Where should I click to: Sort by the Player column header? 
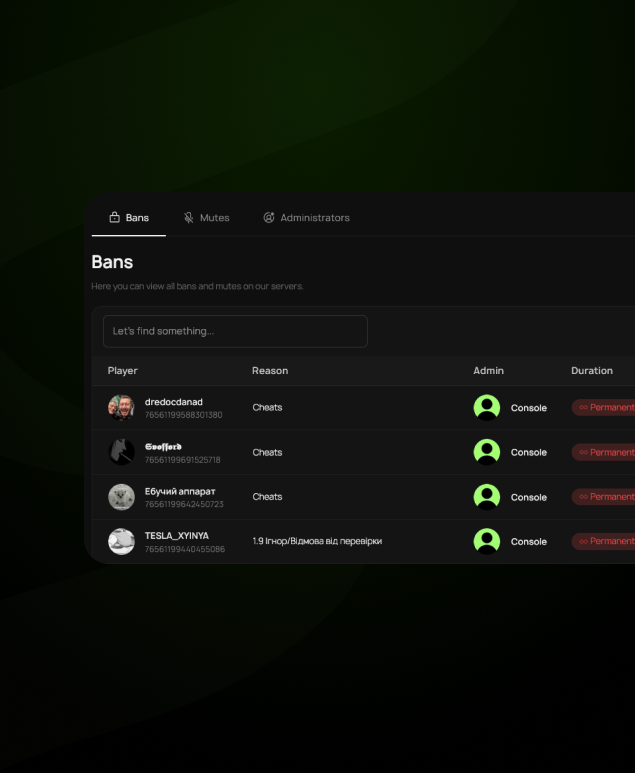click(123, 371)
